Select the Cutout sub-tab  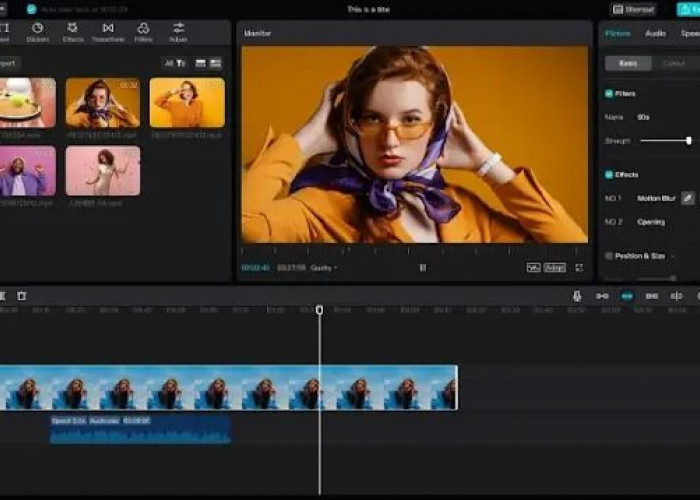click(674, 63)
